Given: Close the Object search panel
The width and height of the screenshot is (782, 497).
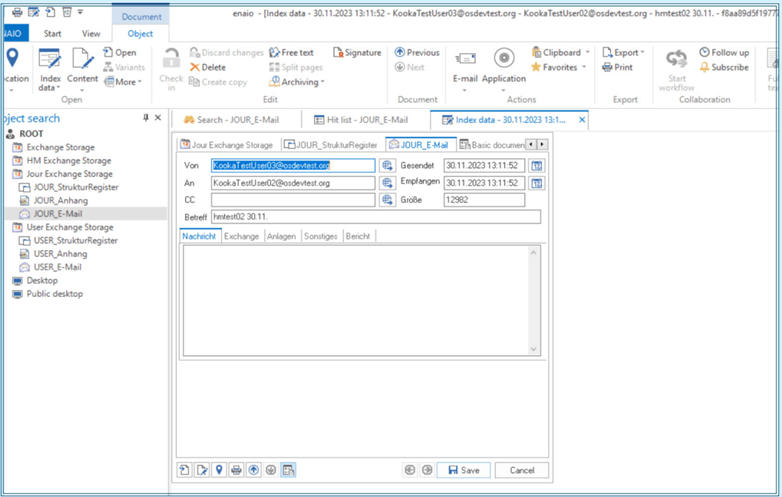Looking at the screenshot, I should point(158,118).
